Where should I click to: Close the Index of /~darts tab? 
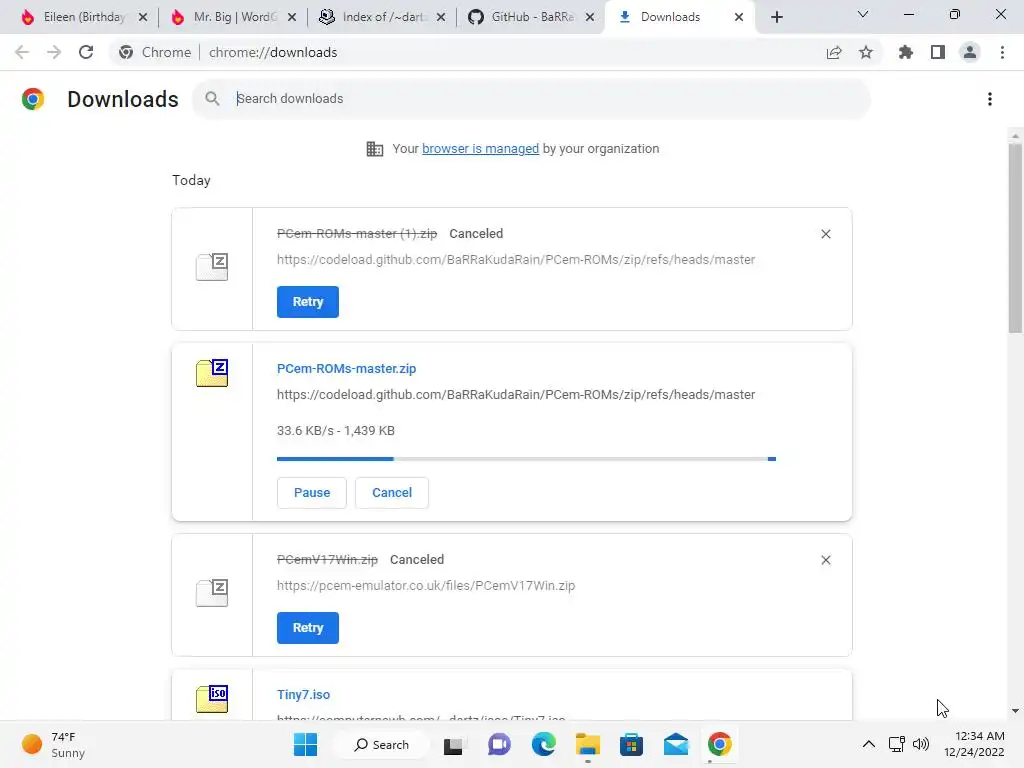pos(441,17)
